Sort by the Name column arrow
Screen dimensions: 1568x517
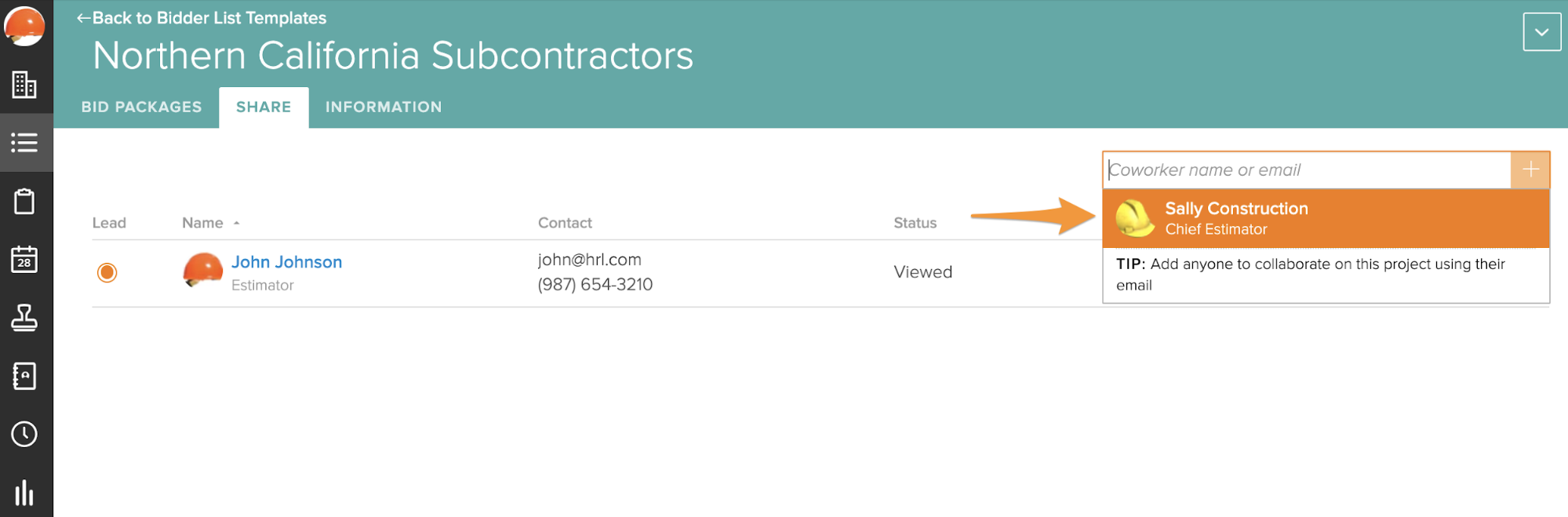tap(236, 224)
